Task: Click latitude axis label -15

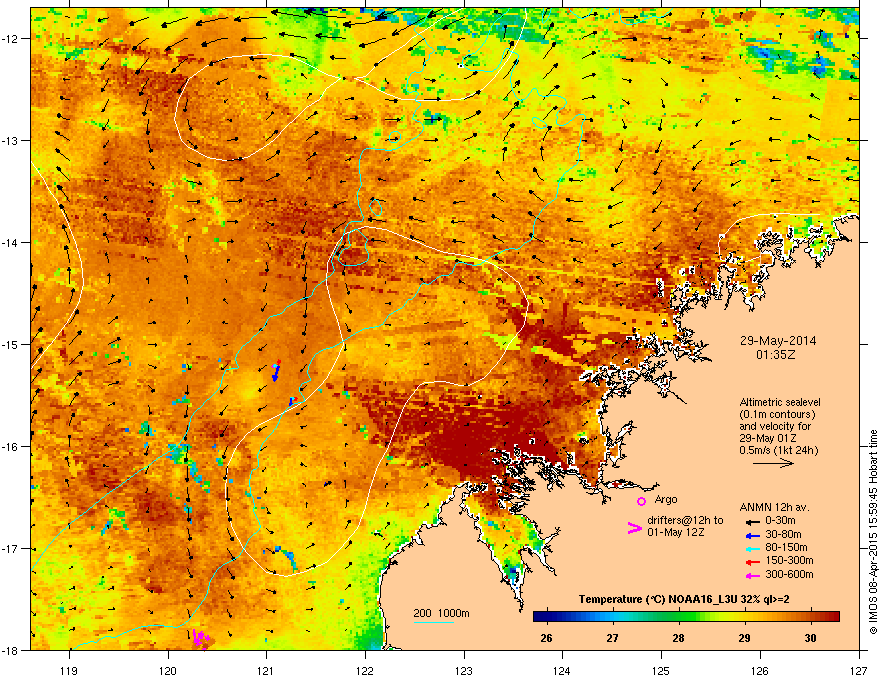Action: click(11, 344)
